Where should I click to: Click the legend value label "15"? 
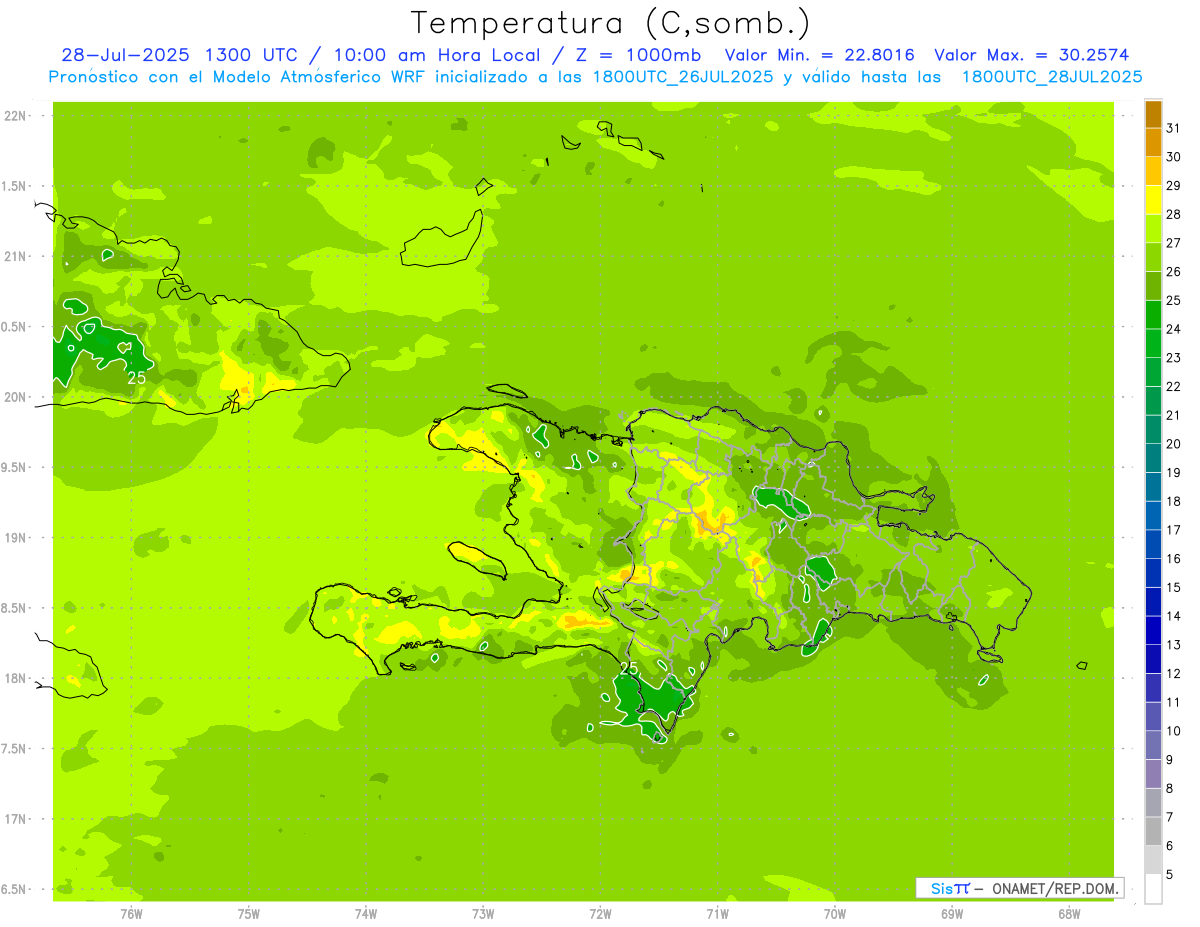(1174, 587)
